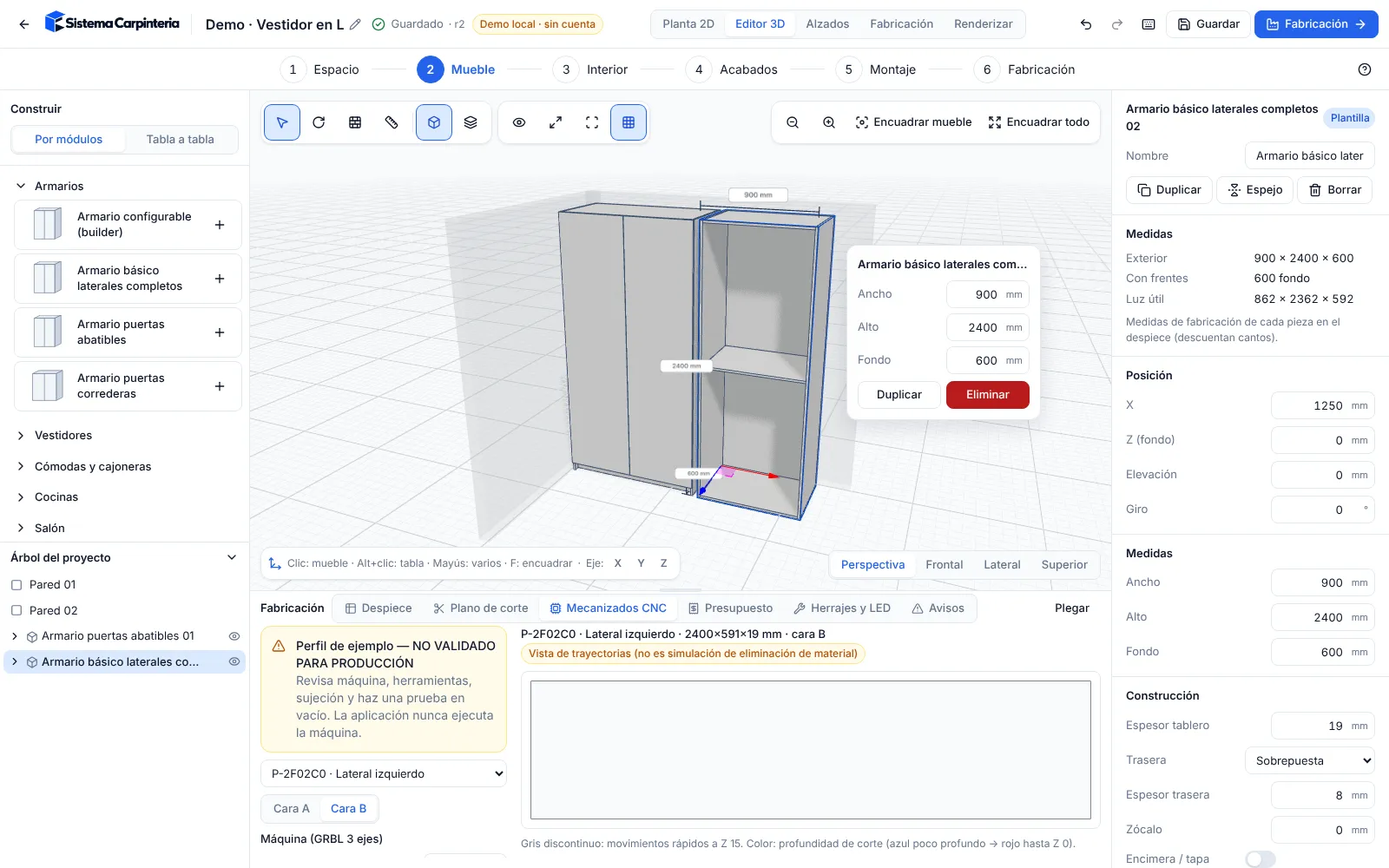Expand the Cocinas category
This screenshot has height=868, width=1389.
(x=21, y=497)
